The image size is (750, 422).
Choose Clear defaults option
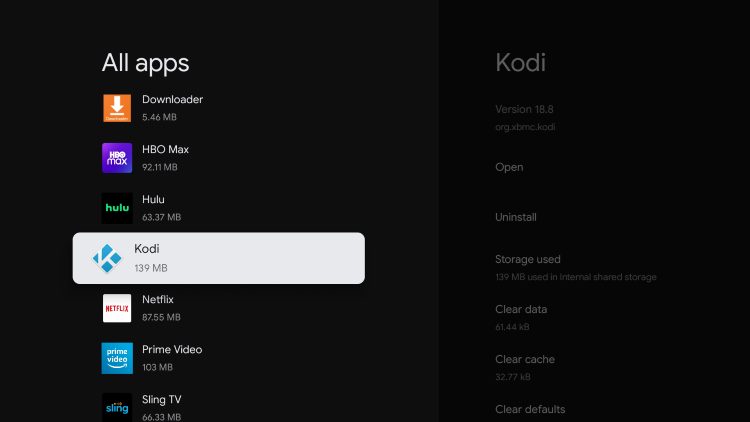tap(530, 410)
